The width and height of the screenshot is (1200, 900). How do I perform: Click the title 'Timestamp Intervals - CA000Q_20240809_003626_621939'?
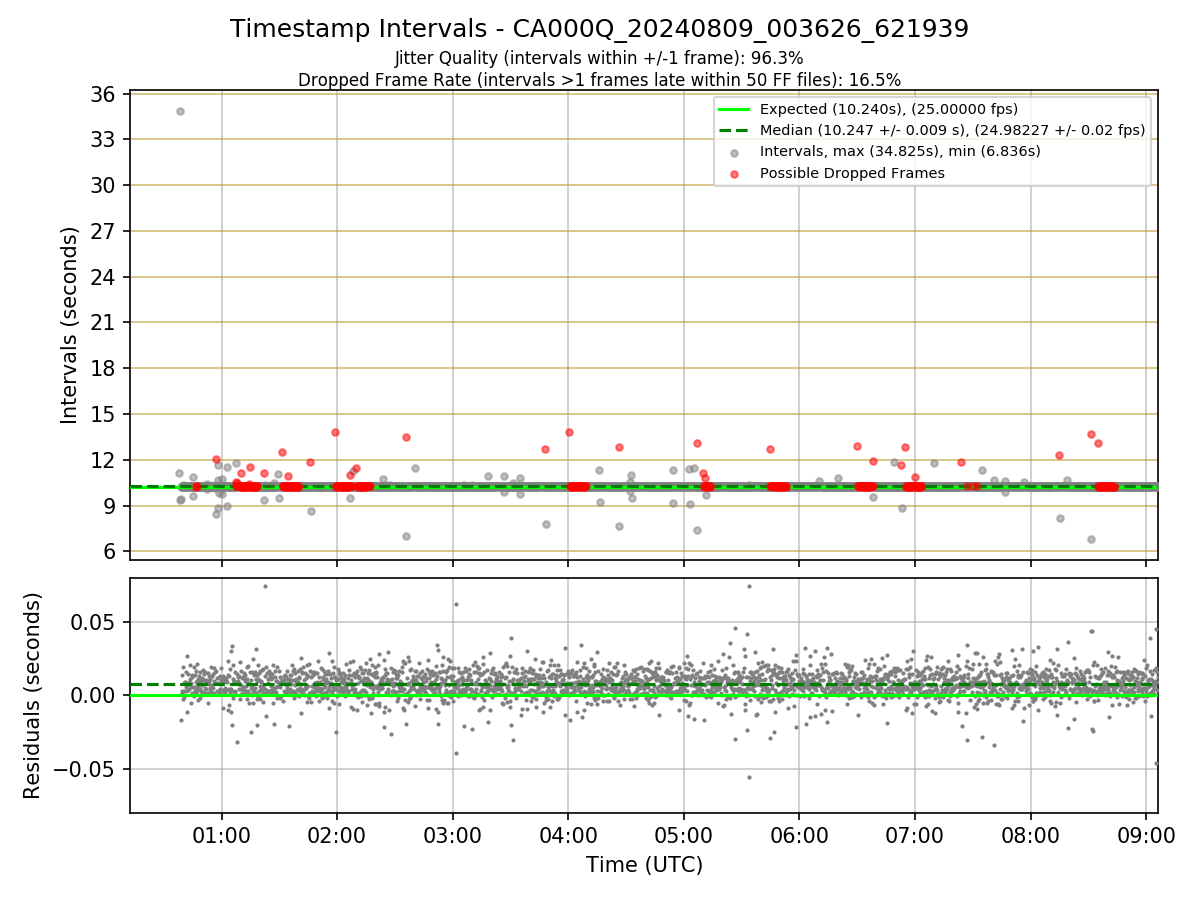(599, 29)
